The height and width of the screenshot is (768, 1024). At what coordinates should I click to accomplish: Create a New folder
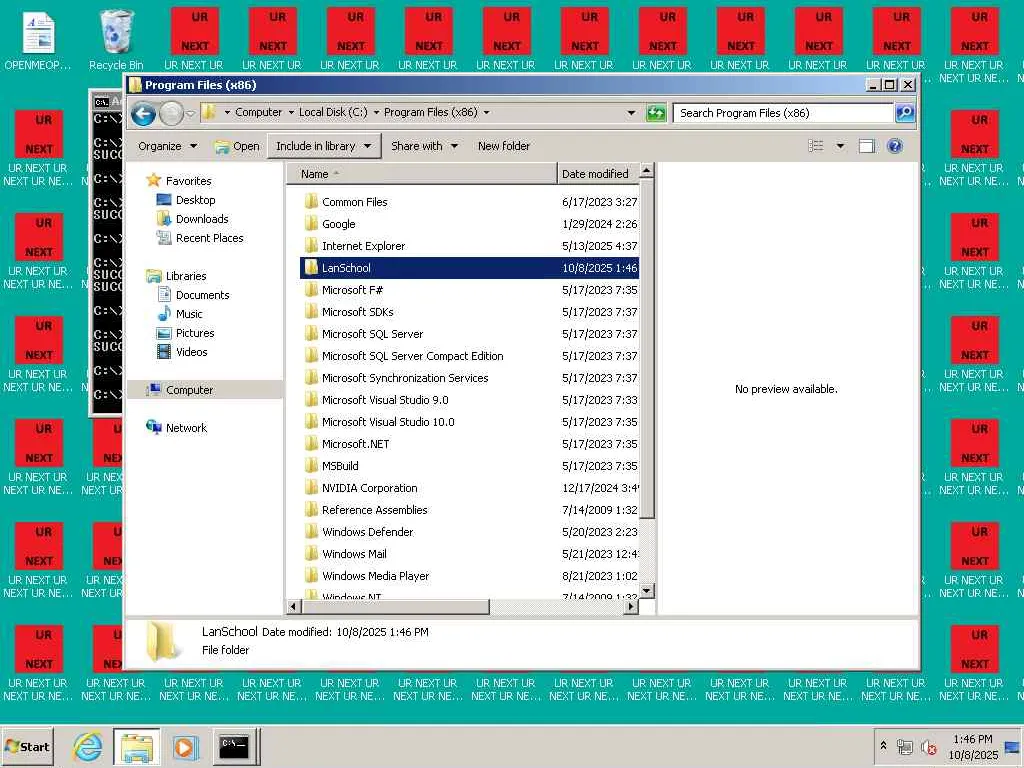coord(504,146)
